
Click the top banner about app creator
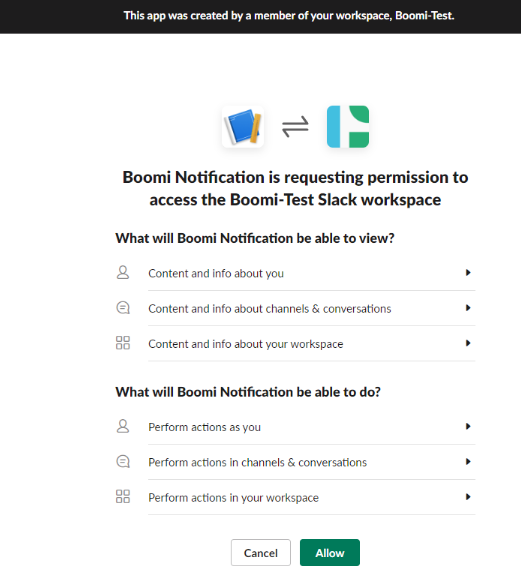point(260,17)
